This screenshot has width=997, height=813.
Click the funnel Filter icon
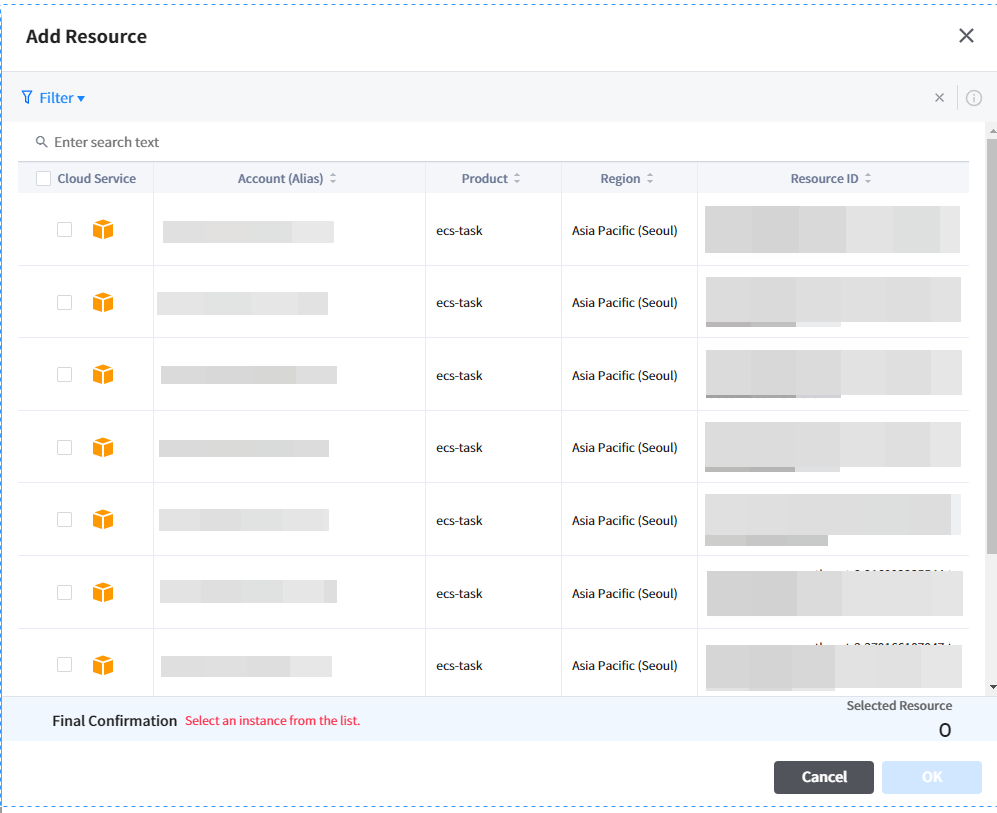(x=27, y=98)
